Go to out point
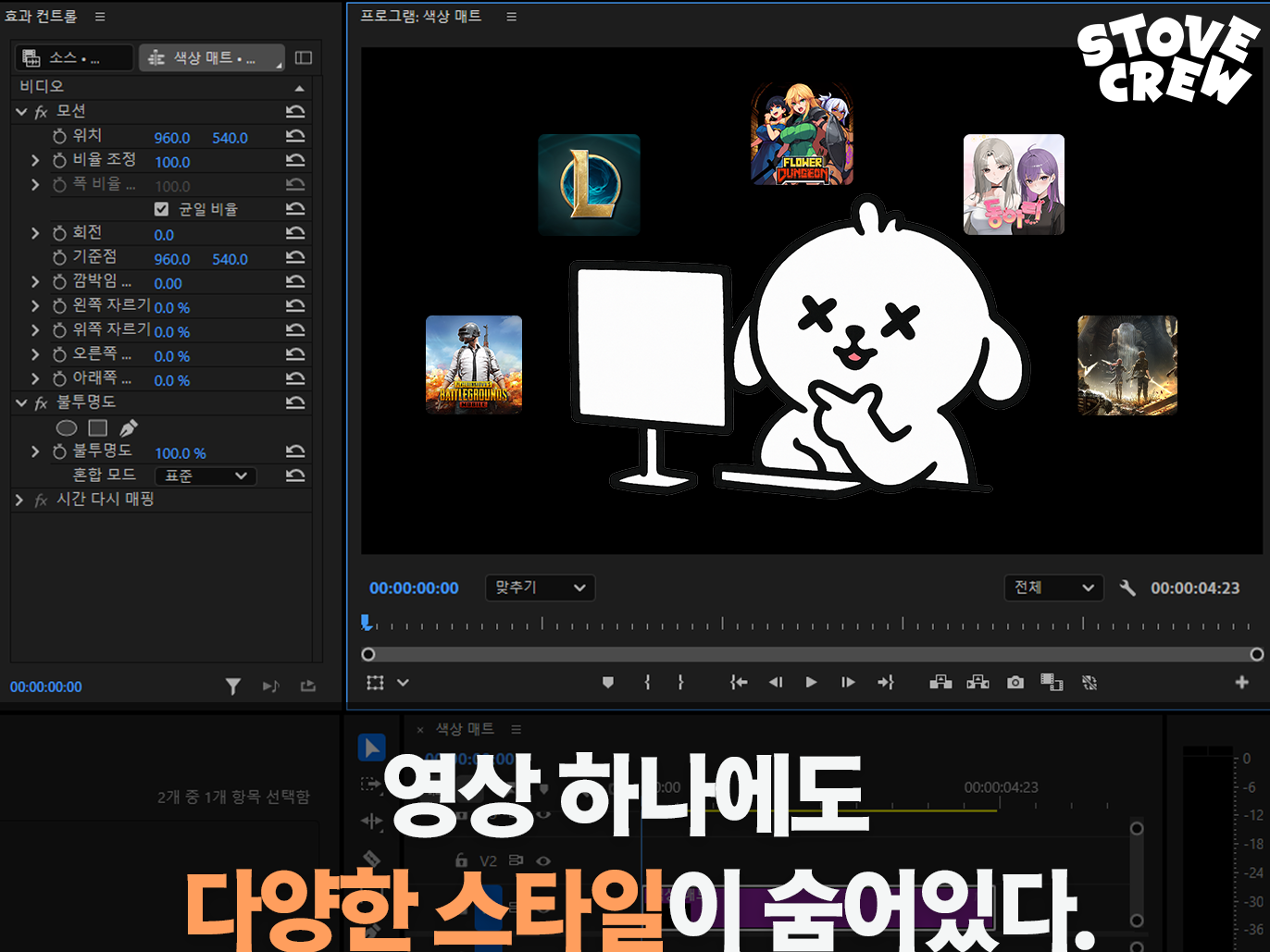Screen dimensions: 1270x952 [x=886, y=683]
